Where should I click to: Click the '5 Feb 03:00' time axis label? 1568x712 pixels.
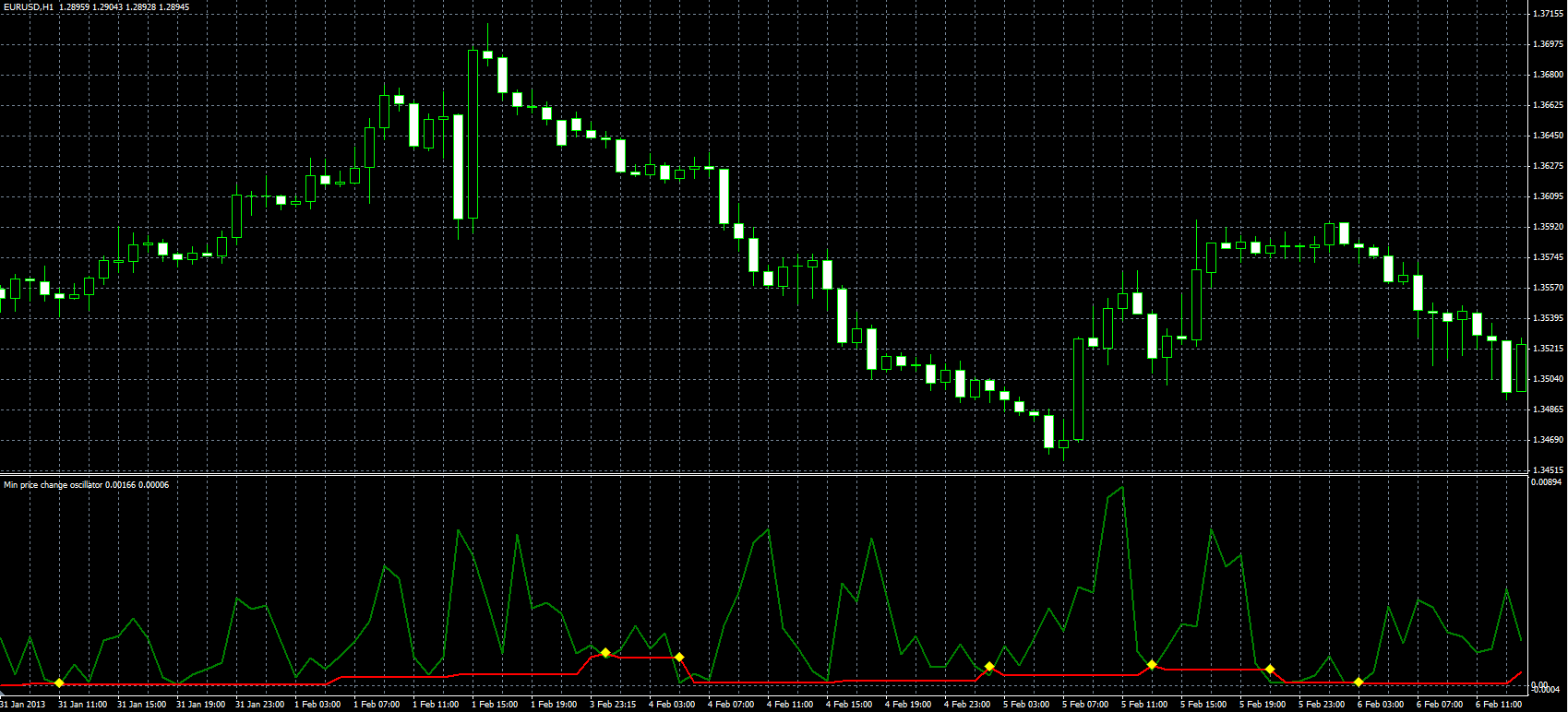click(1026, 705)
